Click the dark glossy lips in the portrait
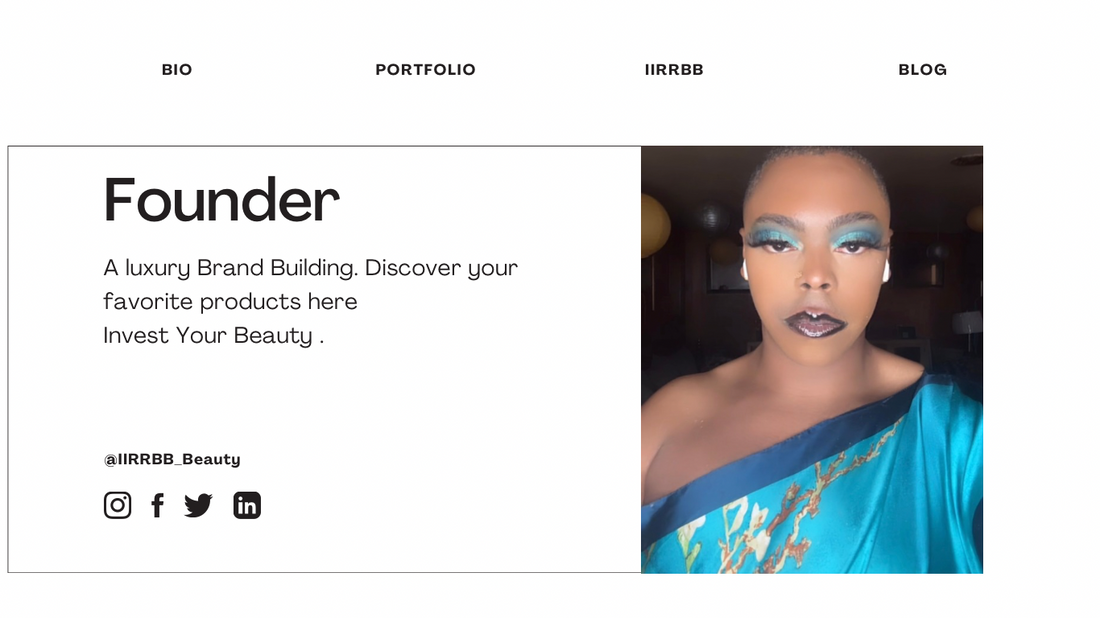The width and height of the screenshot is (1100, 618). (814, 323)
